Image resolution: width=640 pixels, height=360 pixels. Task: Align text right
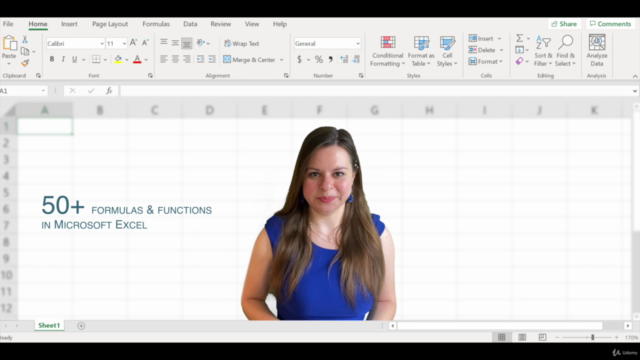click(187, 60)
